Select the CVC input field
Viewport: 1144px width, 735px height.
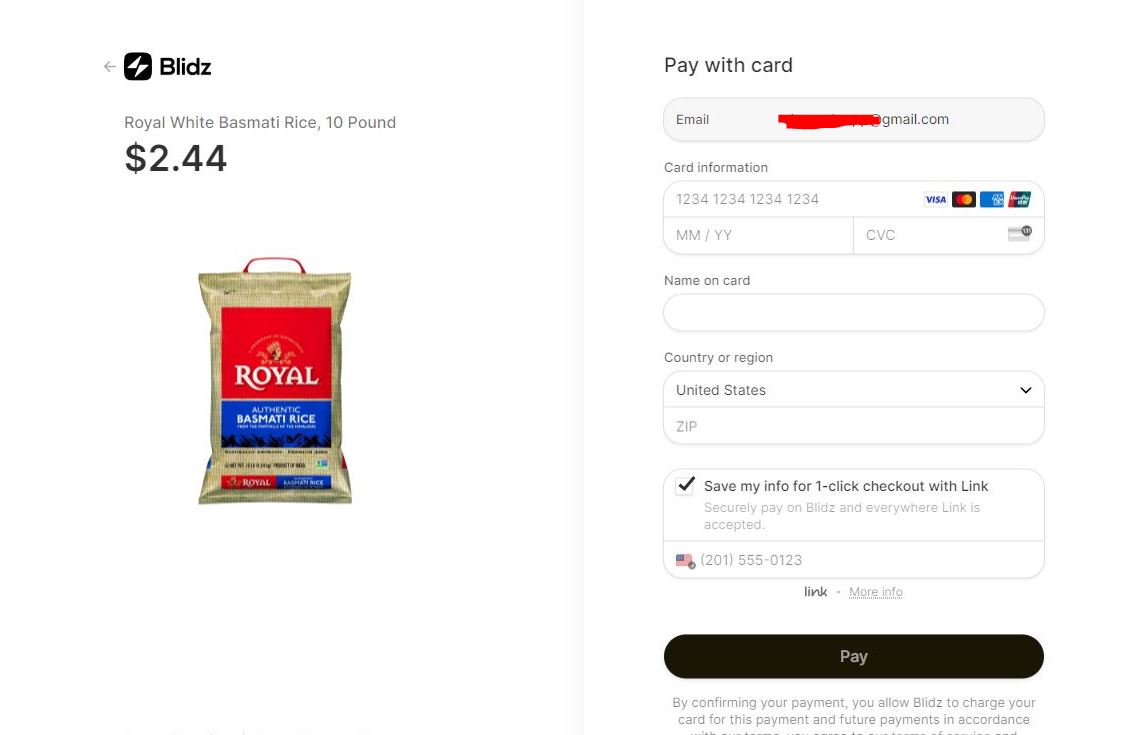point(930,235)
